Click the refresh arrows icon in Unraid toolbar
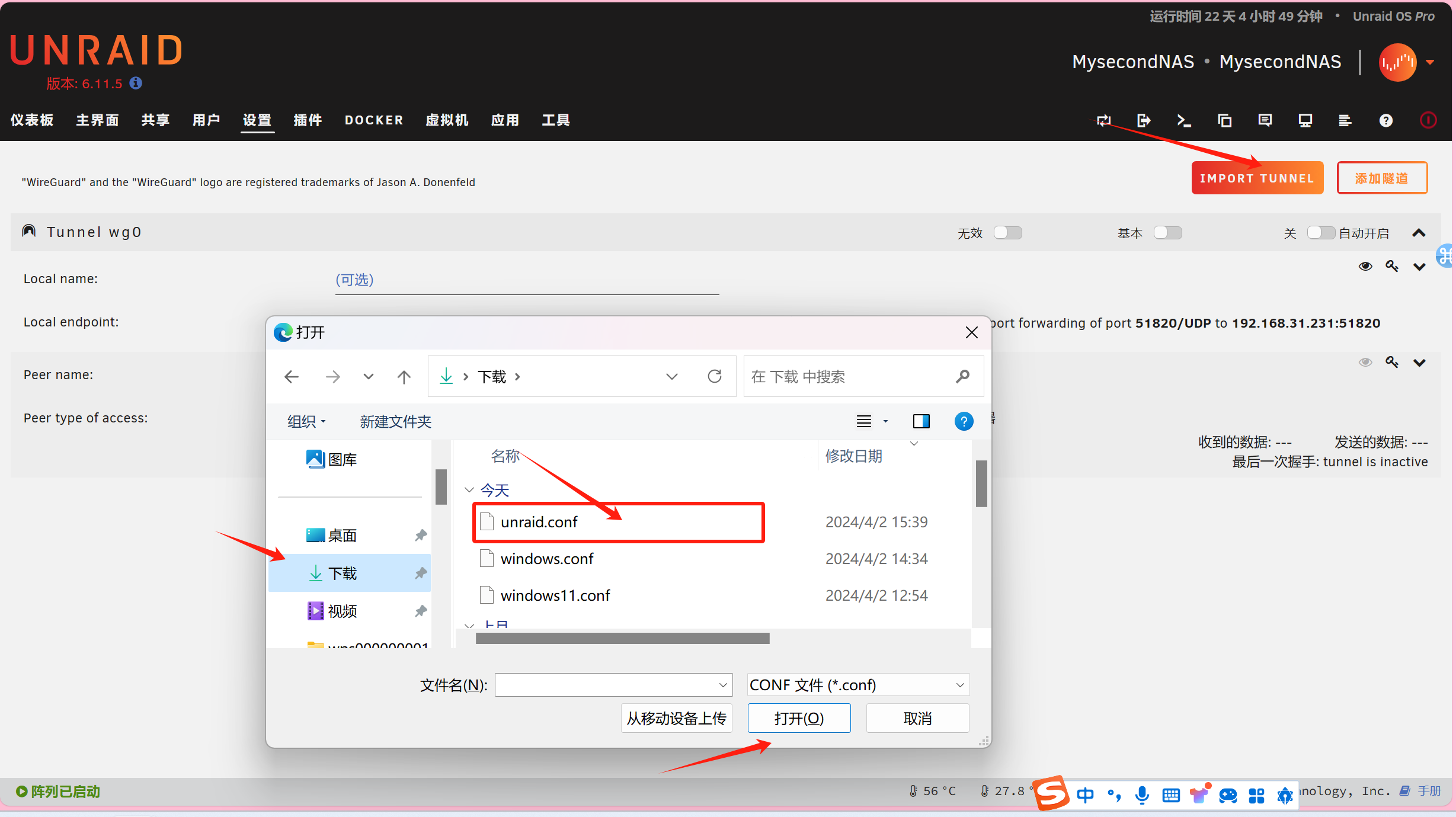1456x817 pixels. pyautogui.click(x=1103, y=120)
